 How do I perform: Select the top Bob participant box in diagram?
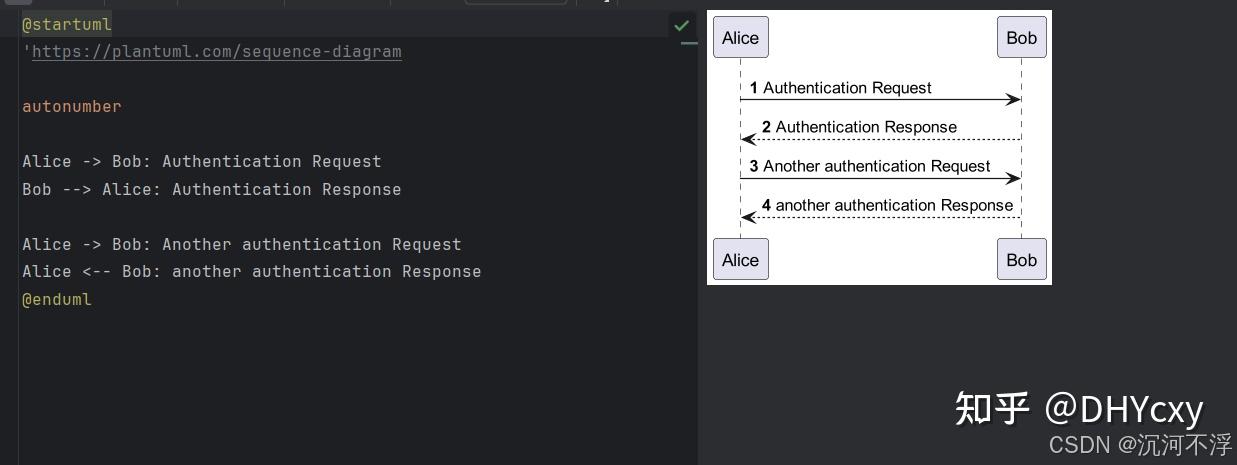pos(1021,38)
